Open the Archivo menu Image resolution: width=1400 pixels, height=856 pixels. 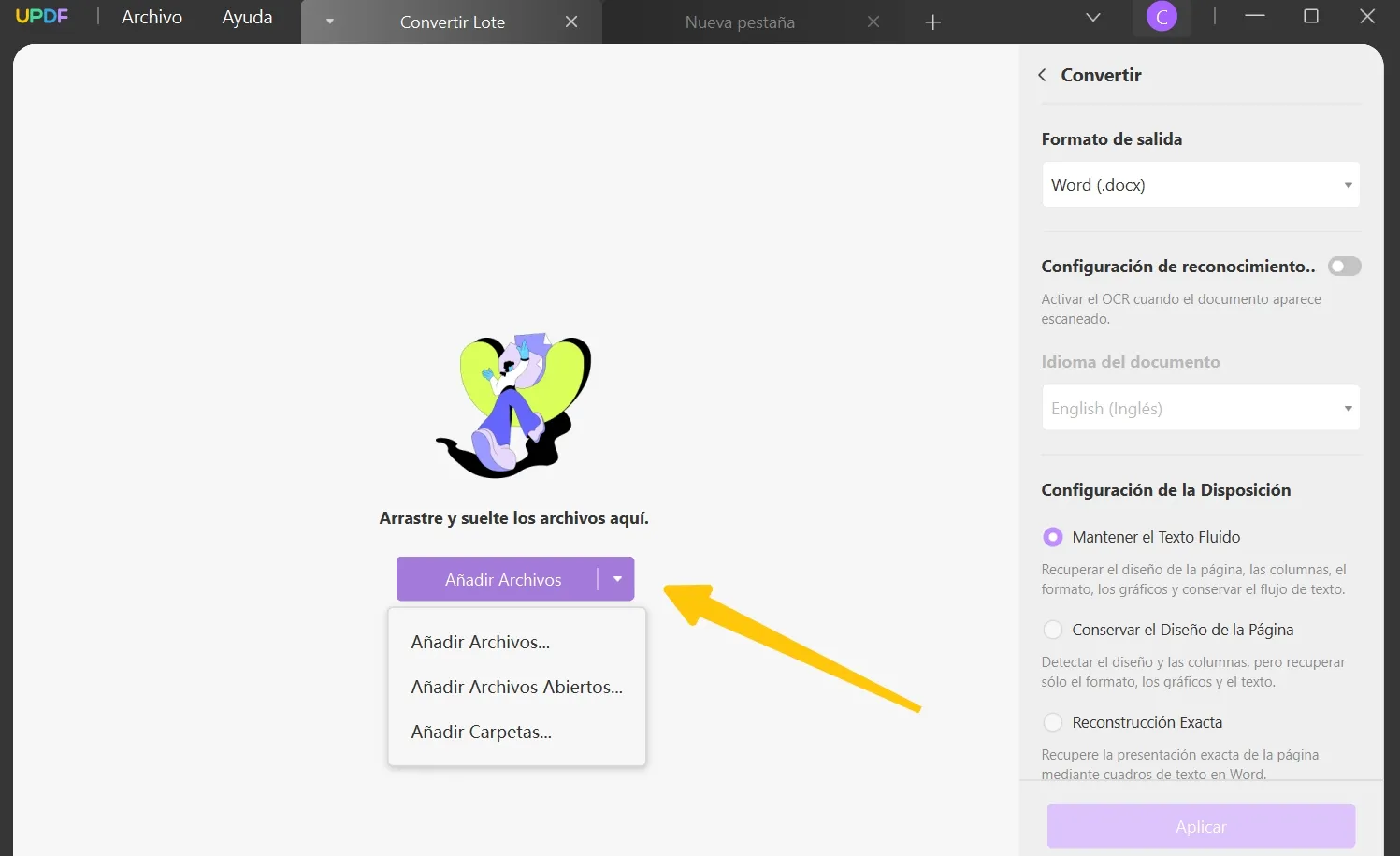(152, 17)
